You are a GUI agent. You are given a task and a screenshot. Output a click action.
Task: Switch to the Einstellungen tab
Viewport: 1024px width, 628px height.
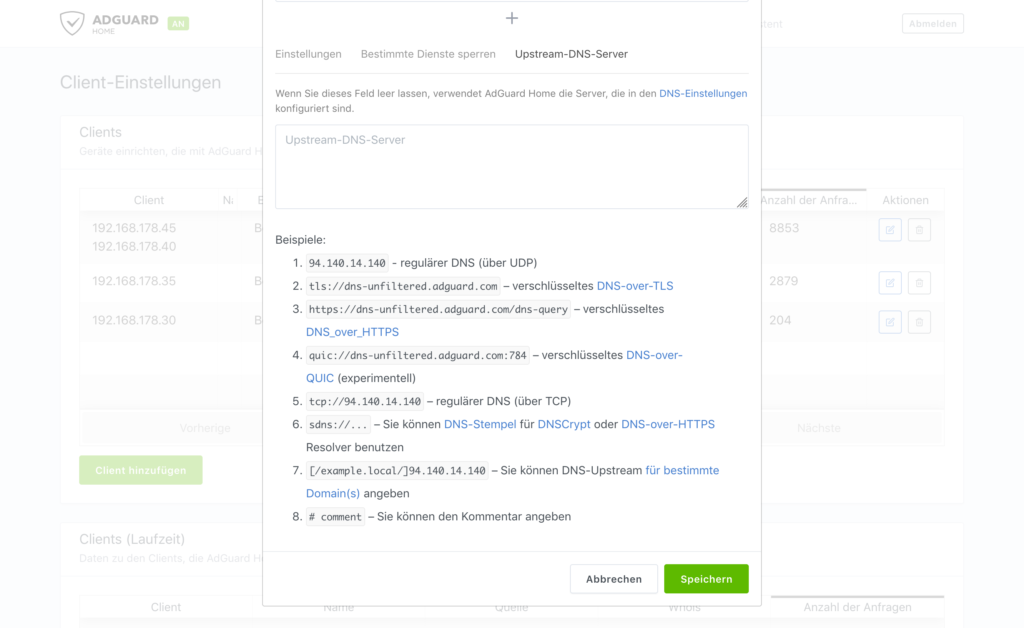pyautogui.click(x=308, y=54)
